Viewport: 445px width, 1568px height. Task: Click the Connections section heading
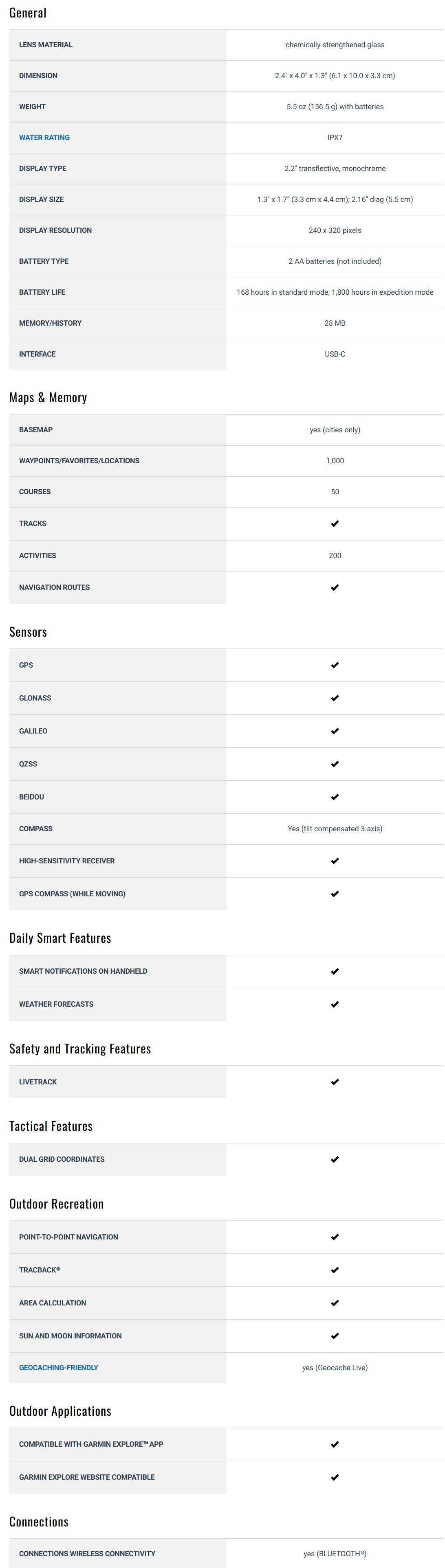(39, 1522)
